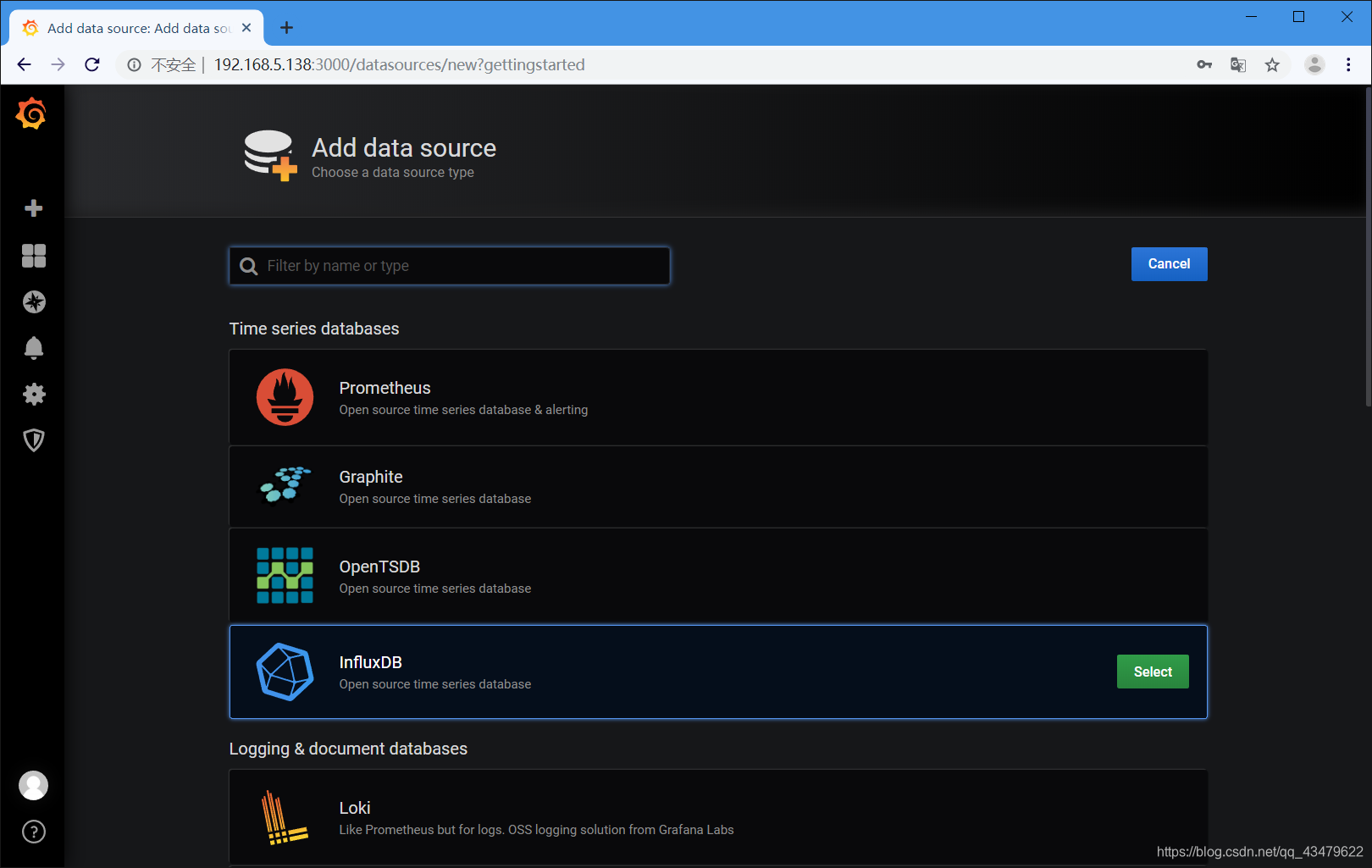
Task: Choose the InfluxDB data source title
Action: [370, 662]
